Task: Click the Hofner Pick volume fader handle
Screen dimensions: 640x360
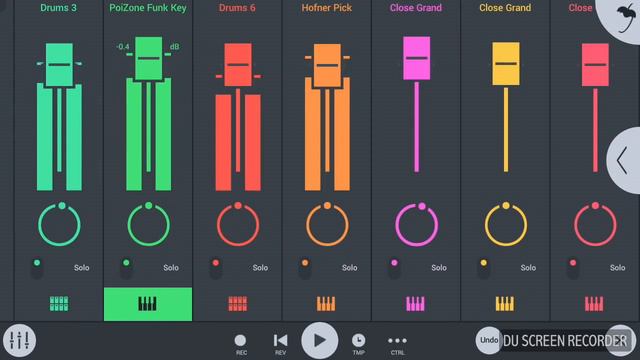Action: point(327,65)
